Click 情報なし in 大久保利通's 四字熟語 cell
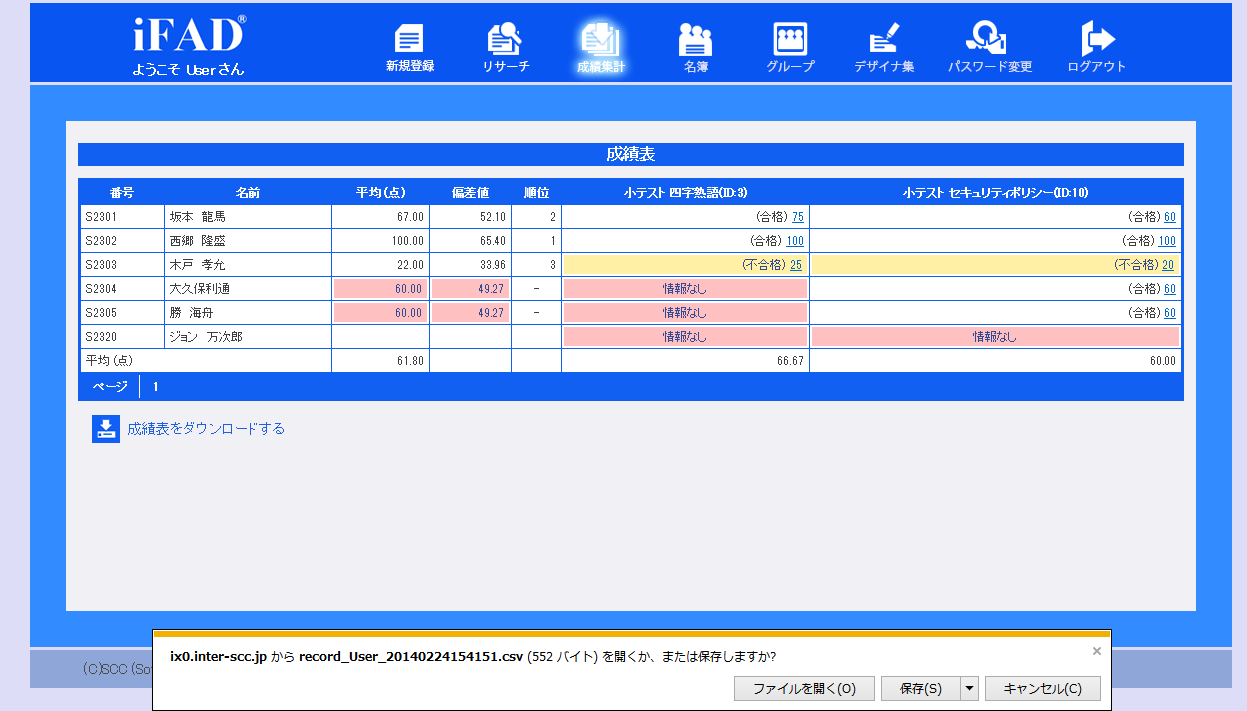Screen dimensions: 1247x711 tap(685, 289)
